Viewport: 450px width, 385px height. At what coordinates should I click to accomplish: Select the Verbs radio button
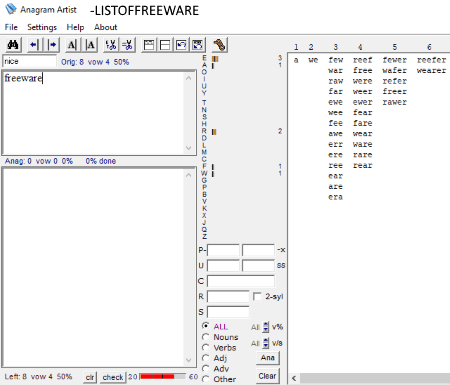point(206,348)
